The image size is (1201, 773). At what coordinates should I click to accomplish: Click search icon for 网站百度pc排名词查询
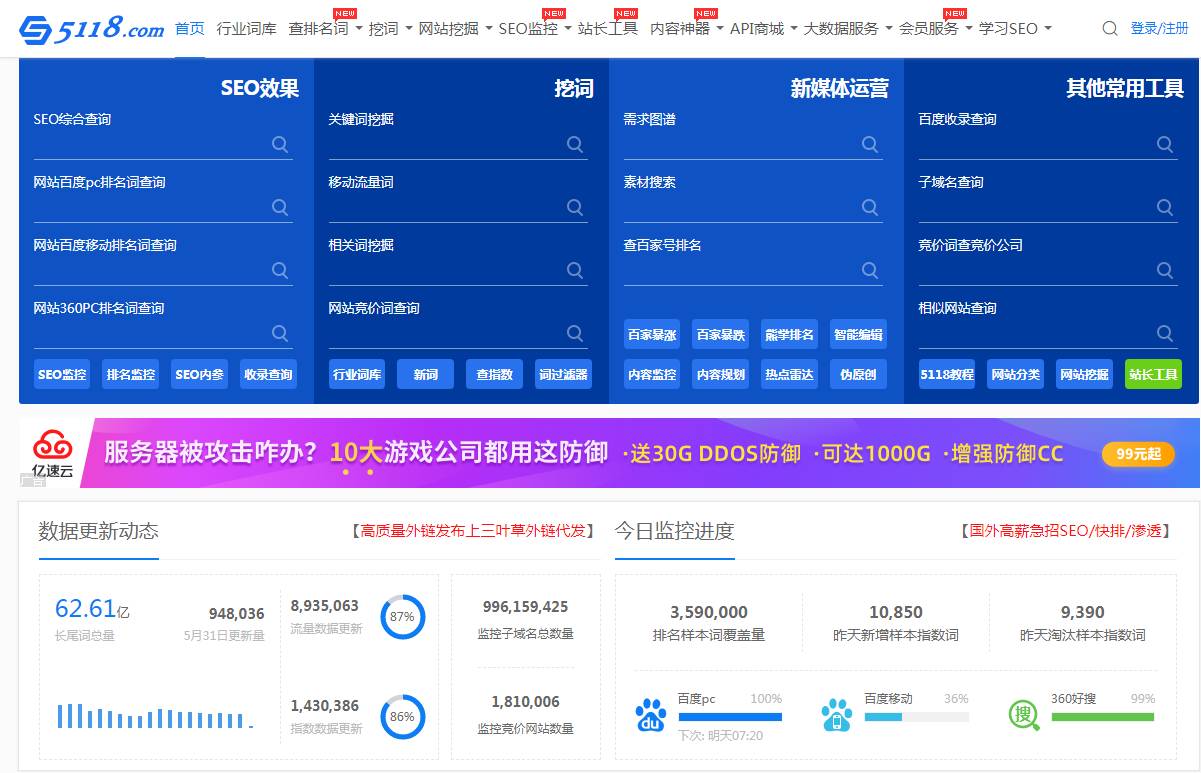click(280, 207)
